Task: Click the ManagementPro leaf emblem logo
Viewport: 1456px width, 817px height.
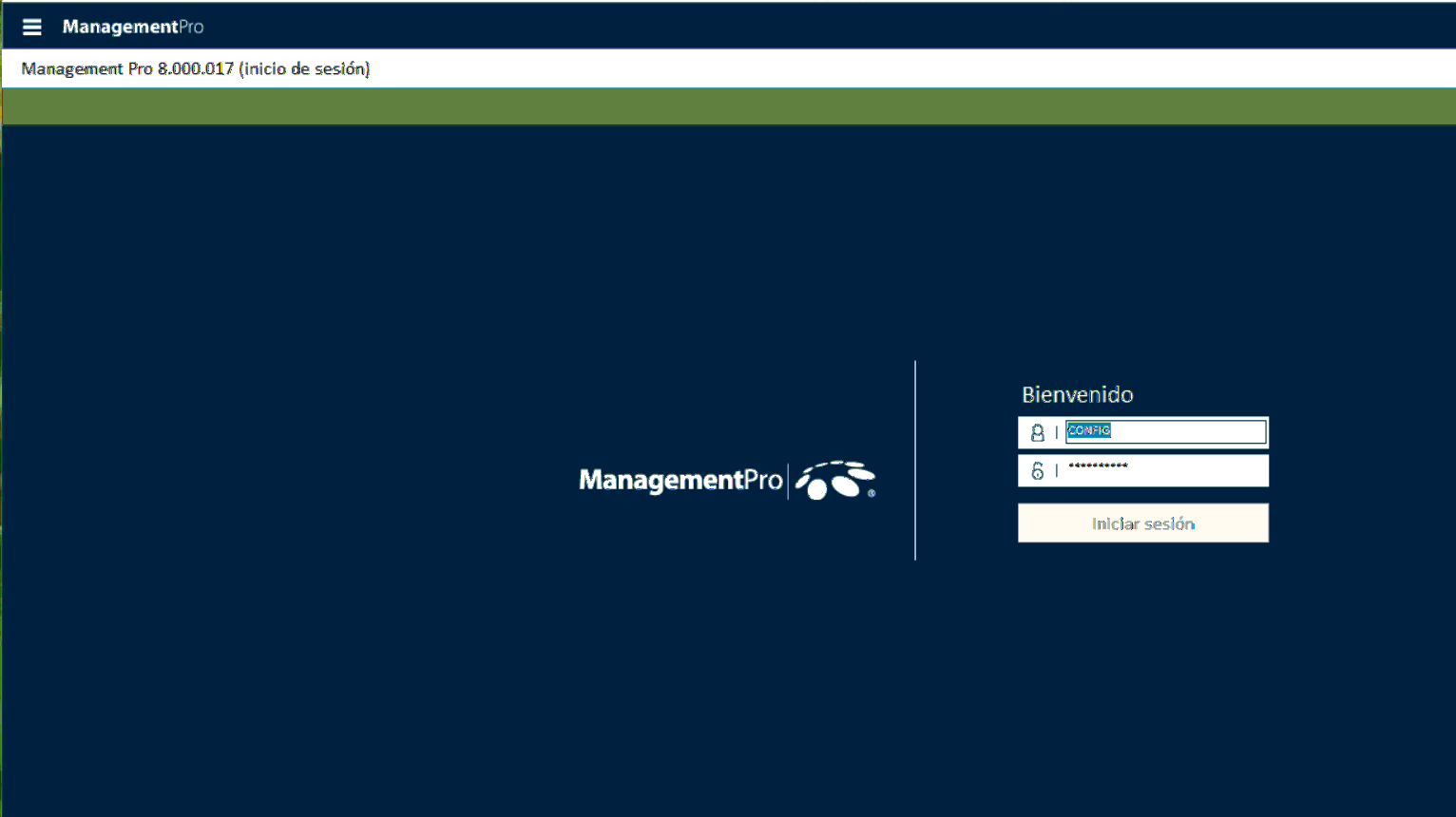Action: pyautogui.click(x=834, y=481)
